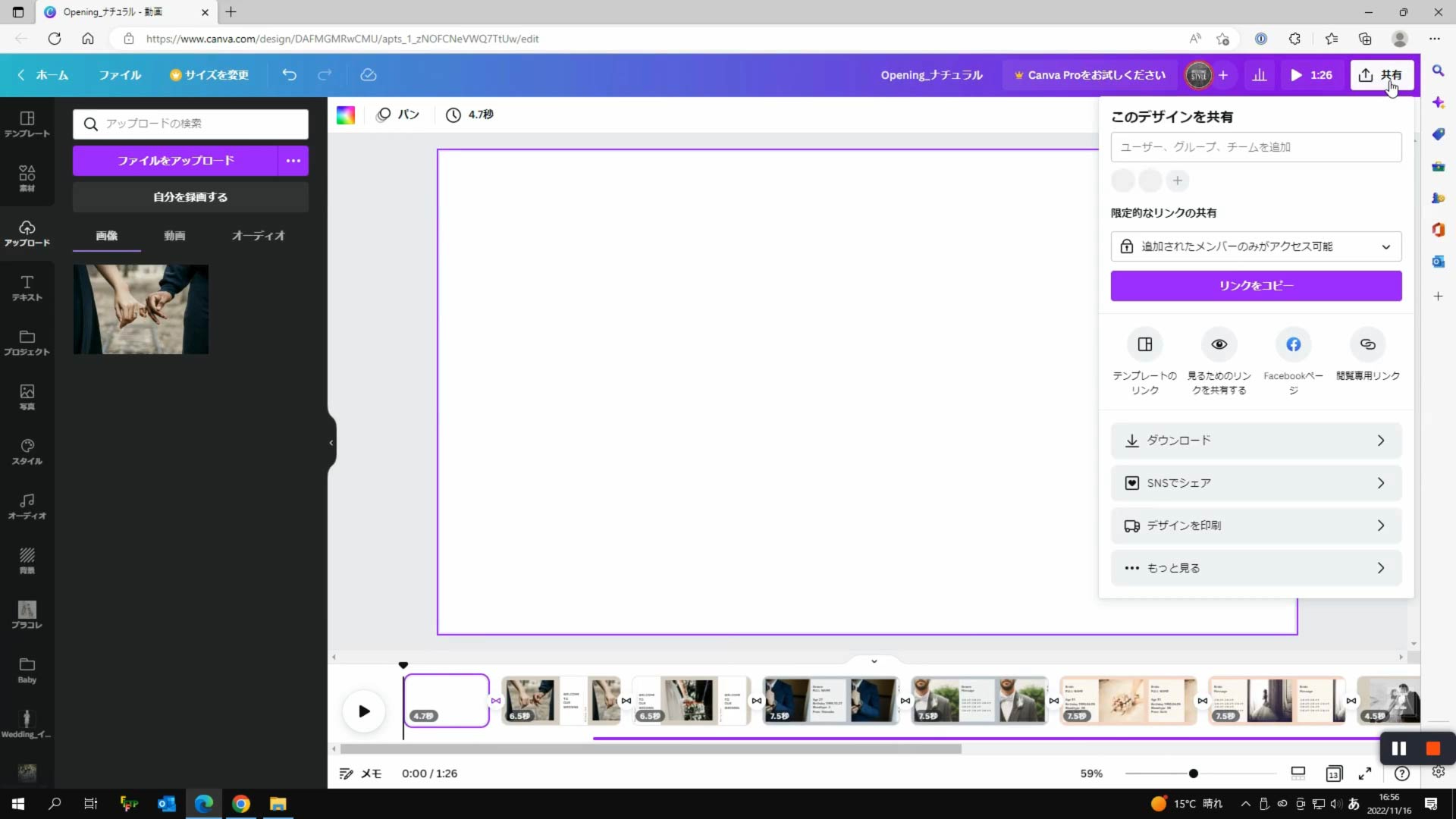Click the リンクをコピー button

tap(1256, 286)
